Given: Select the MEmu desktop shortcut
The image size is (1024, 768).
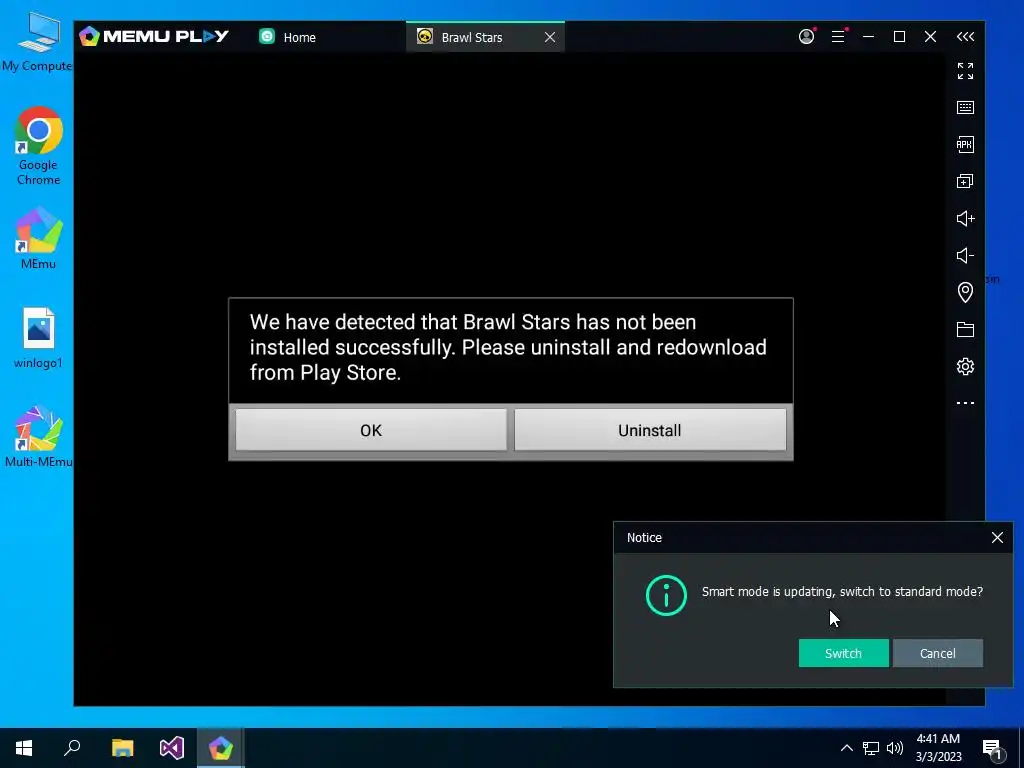Looking at the screenshot, I should point(39,238).
